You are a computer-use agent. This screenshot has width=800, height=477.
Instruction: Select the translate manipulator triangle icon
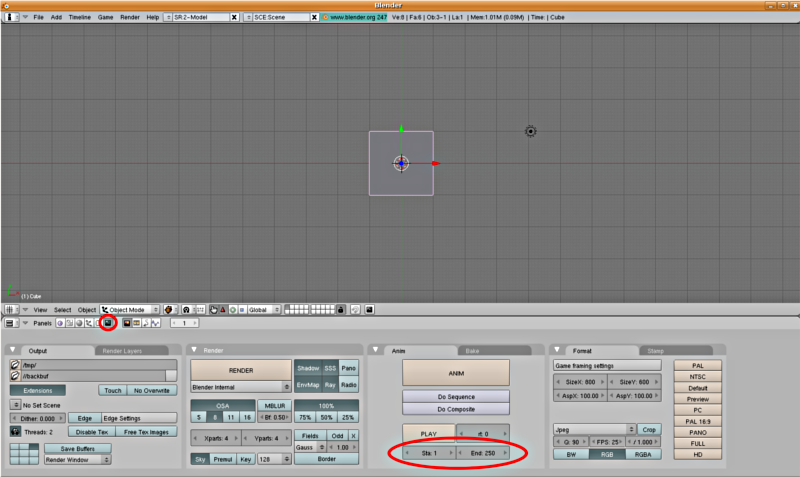pos(223,310)
